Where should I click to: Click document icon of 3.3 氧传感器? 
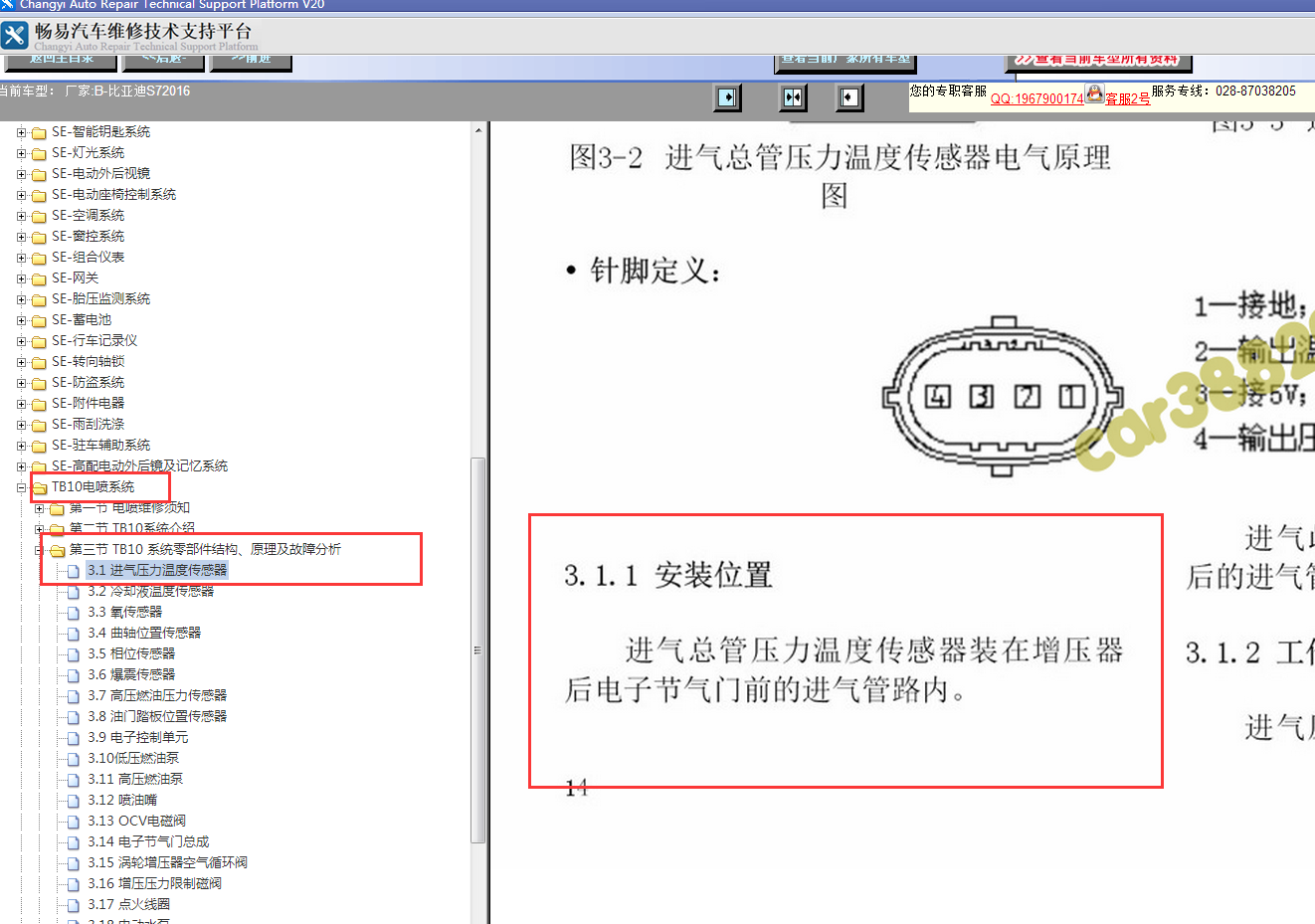[x=73, y=613]
